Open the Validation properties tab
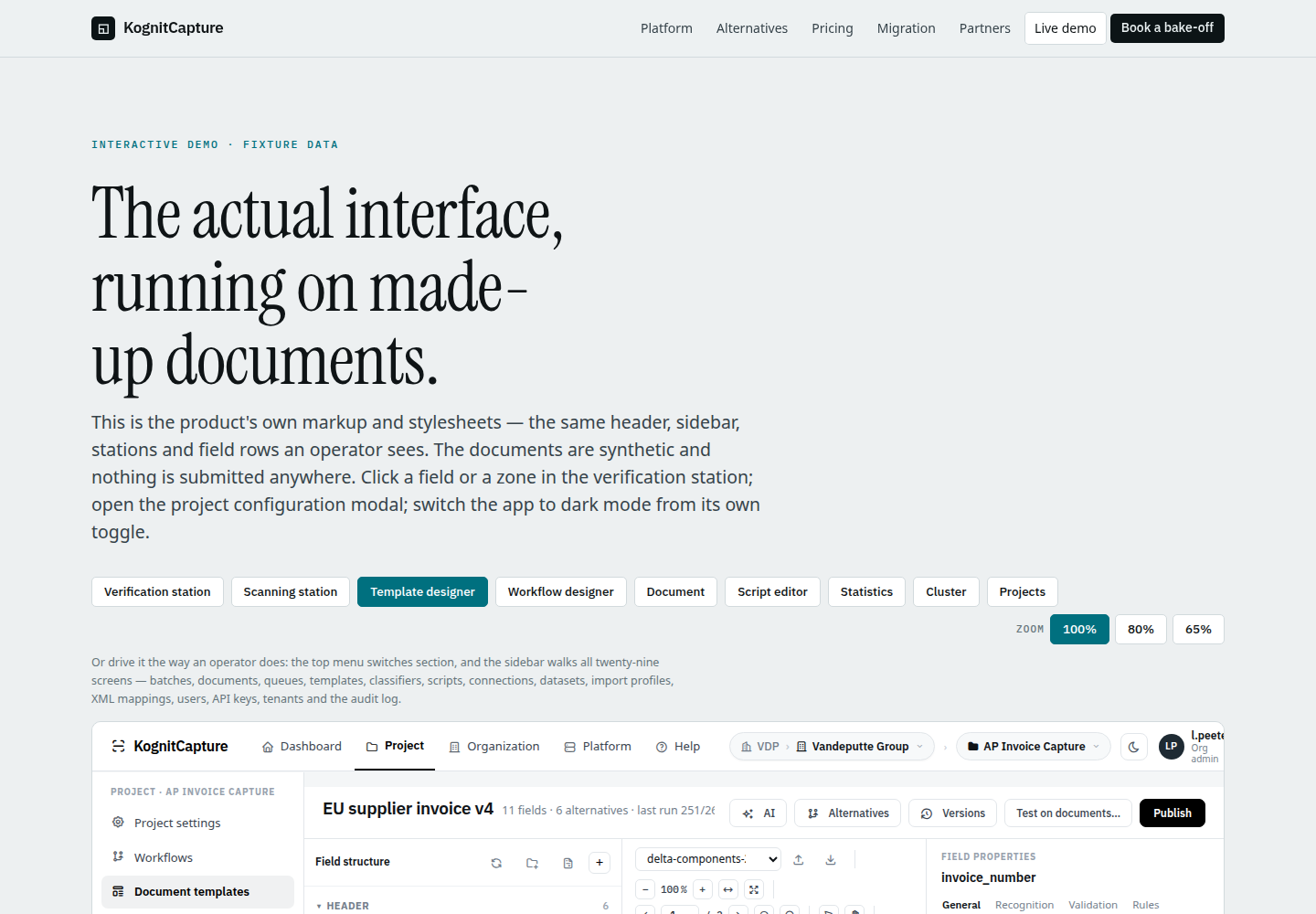1316x914 pixels. click(1093, 905)
